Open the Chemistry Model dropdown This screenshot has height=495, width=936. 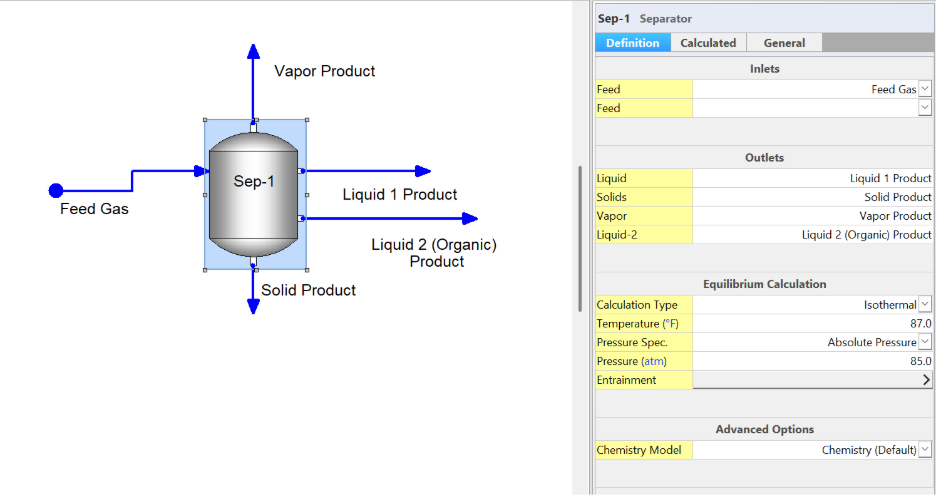click(925, 450)
